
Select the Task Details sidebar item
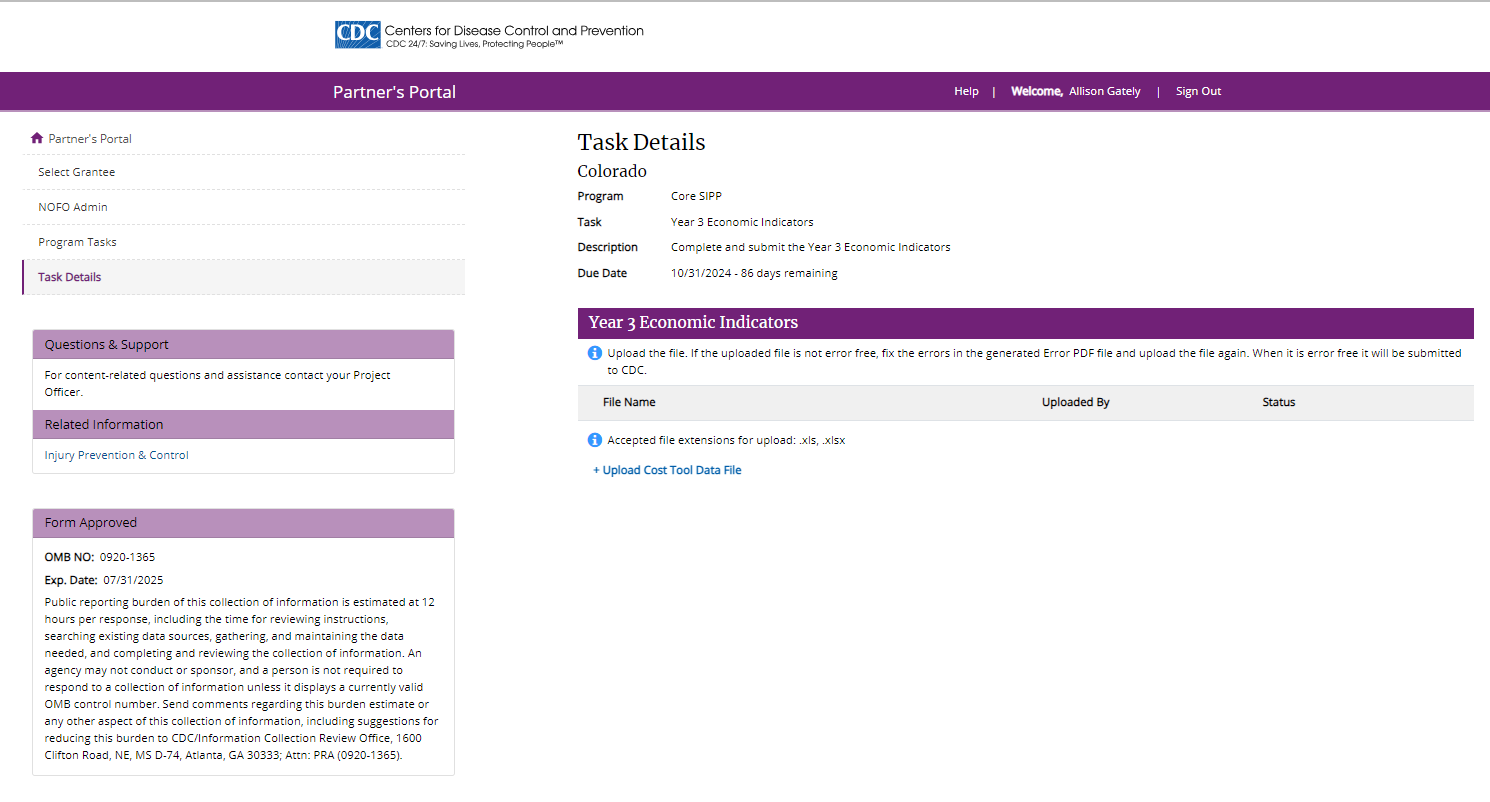70,277
